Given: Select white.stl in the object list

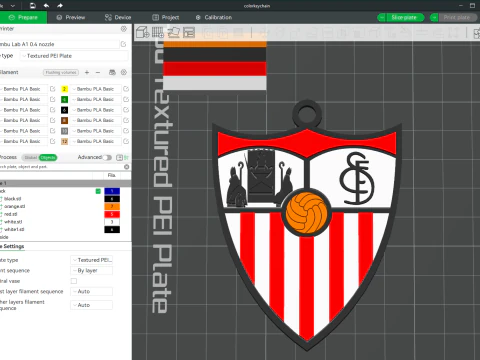Looking at the screenshot, I should point(13,222).
